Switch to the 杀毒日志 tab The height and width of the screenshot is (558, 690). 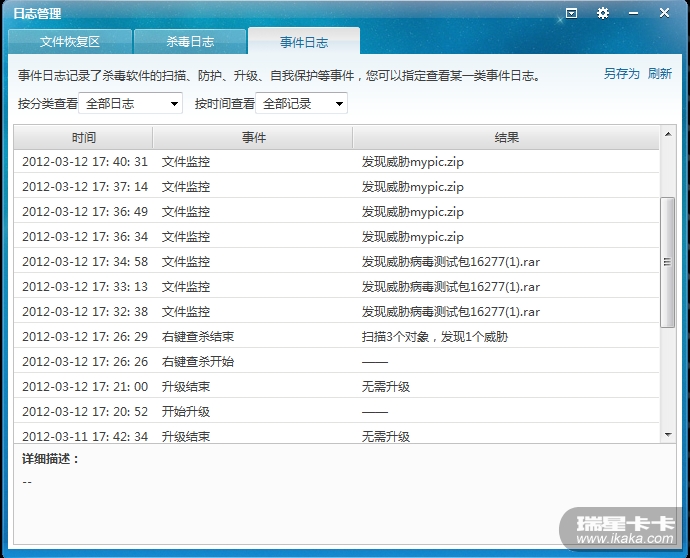pyautogui.click(x=190, y=42)
